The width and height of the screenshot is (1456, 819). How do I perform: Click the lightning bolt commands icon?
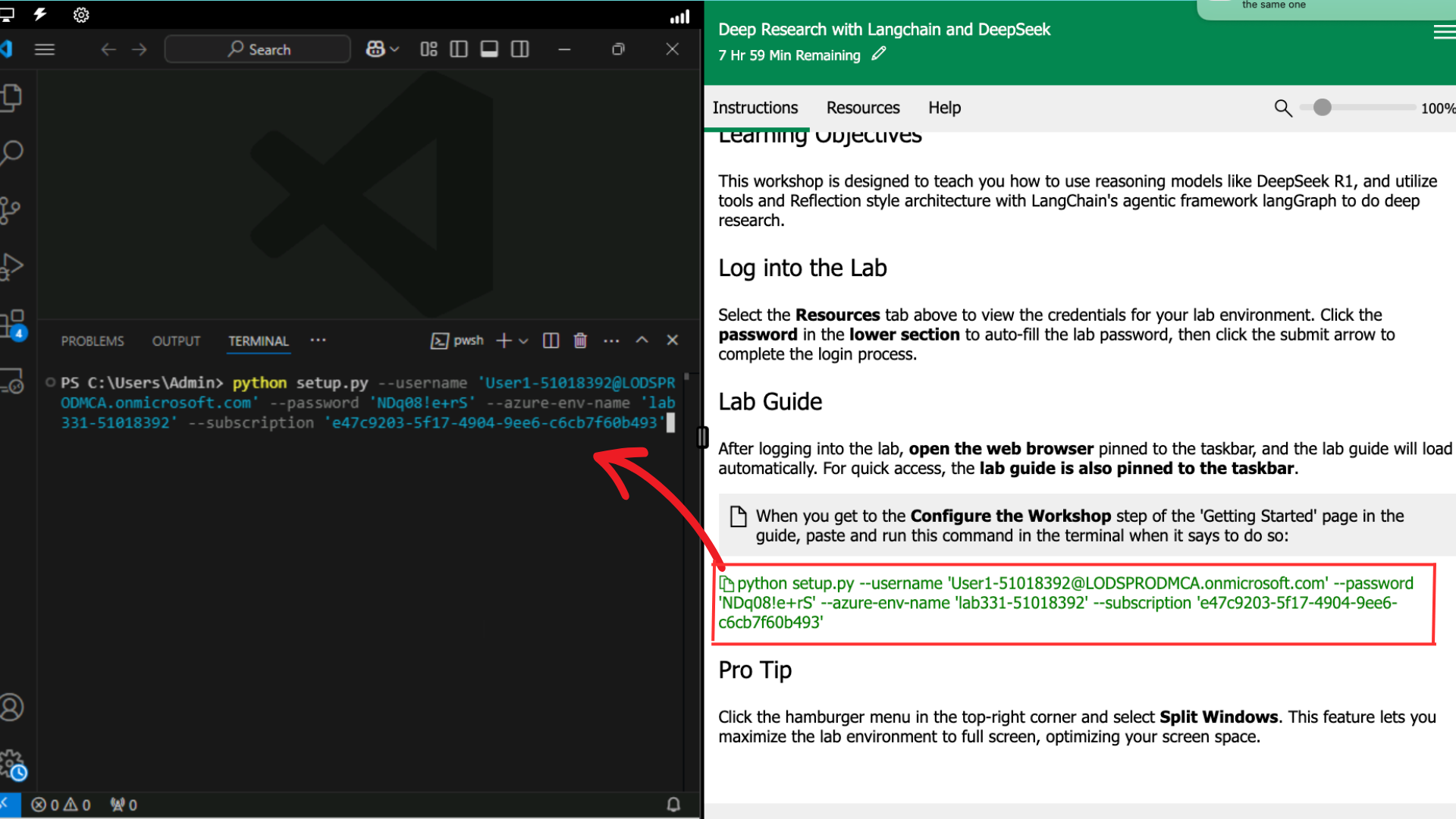coord(41,14)
